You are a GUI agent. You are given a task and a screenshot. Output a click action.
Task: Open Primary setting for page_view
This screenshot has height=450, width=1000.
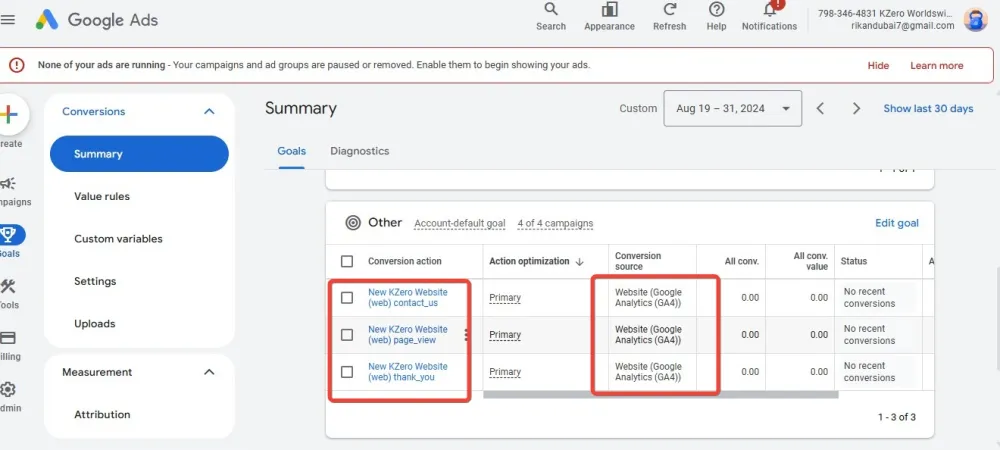click(505, 335)
